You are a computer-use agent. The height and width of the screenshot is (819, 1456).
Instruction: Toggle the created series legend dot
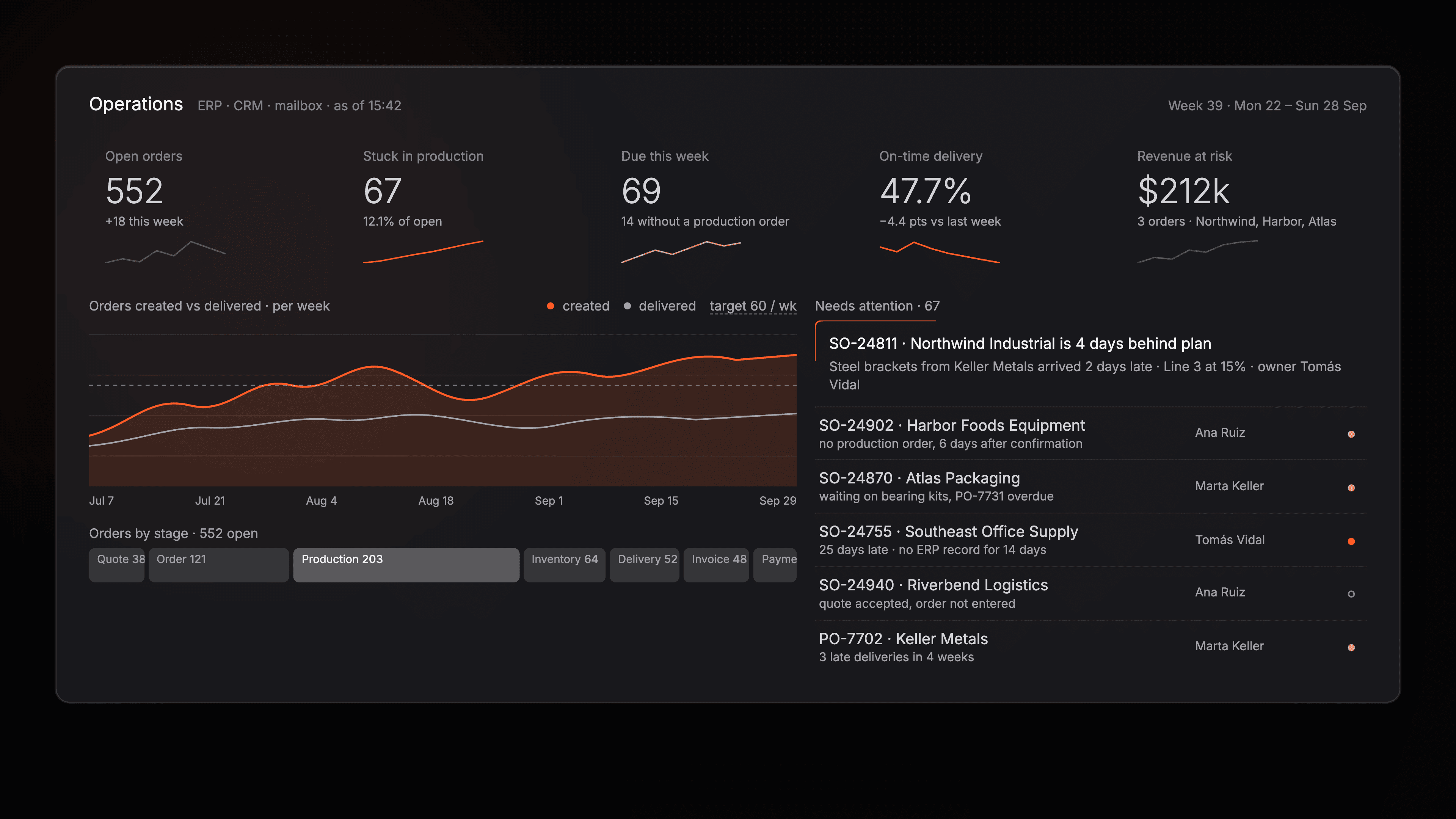[x=550, y=306]
